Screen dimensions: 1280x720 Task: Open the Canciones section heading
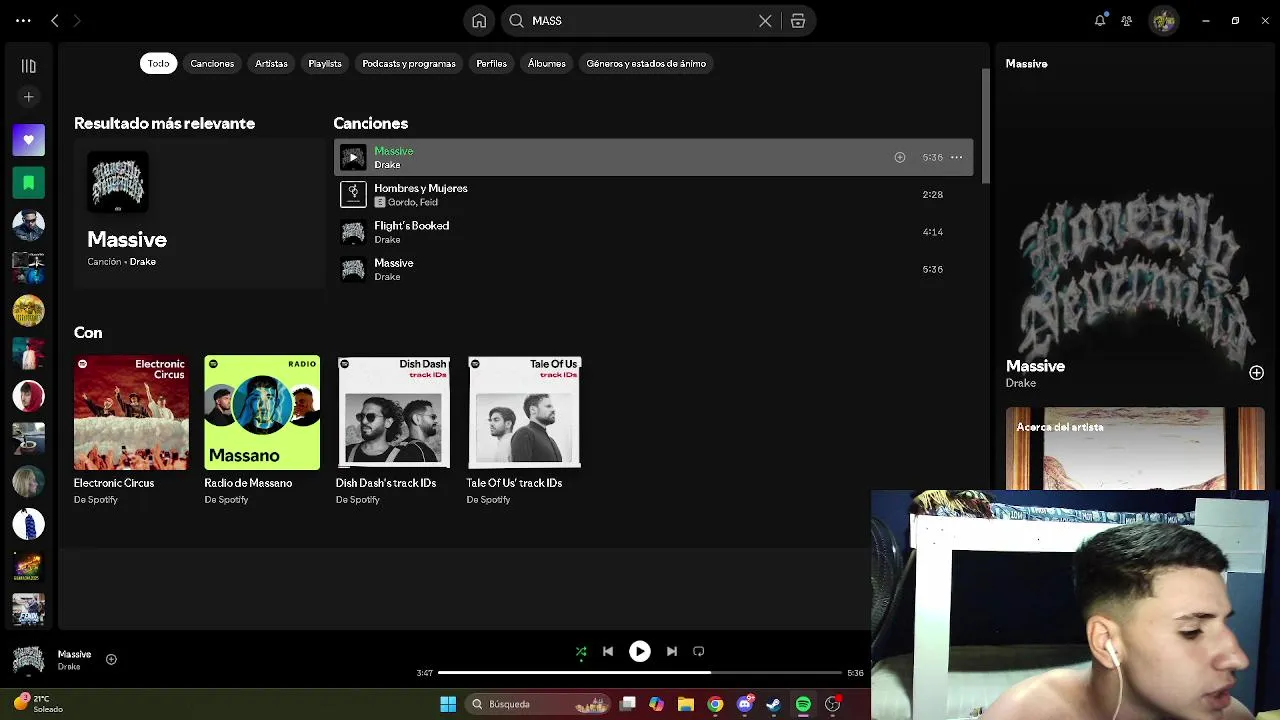pos(370,123)
